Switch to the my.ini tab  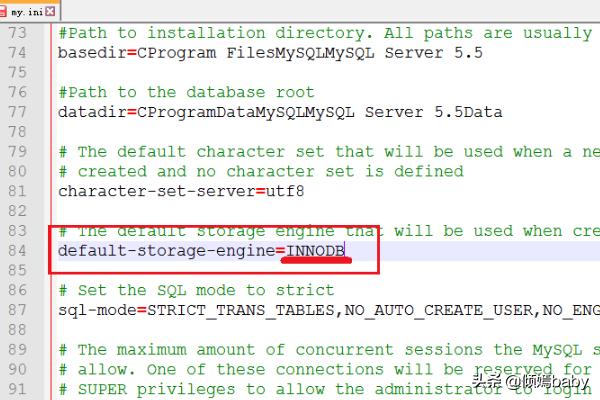(x=29, y=11)
